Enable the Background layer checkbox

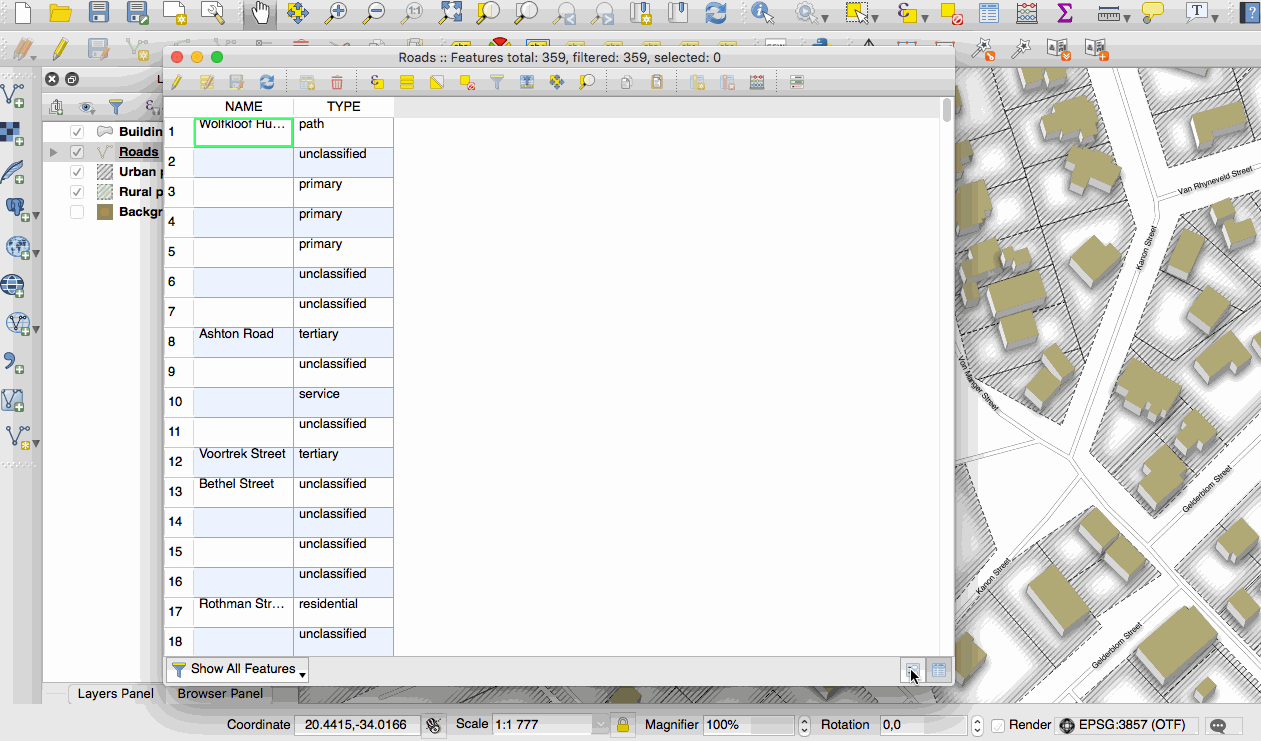[77, 212]
